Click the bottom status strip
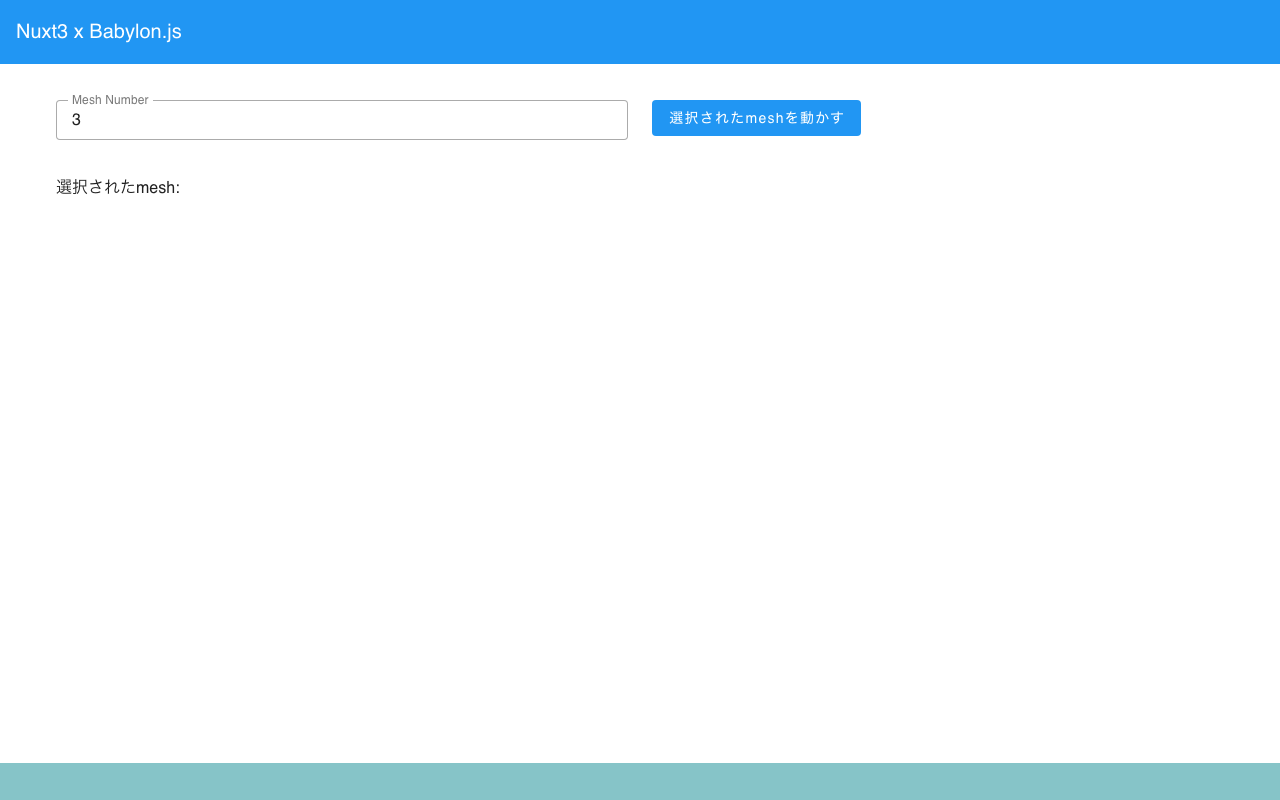Viewport: 1280px width, 800px height. (640, 780)
